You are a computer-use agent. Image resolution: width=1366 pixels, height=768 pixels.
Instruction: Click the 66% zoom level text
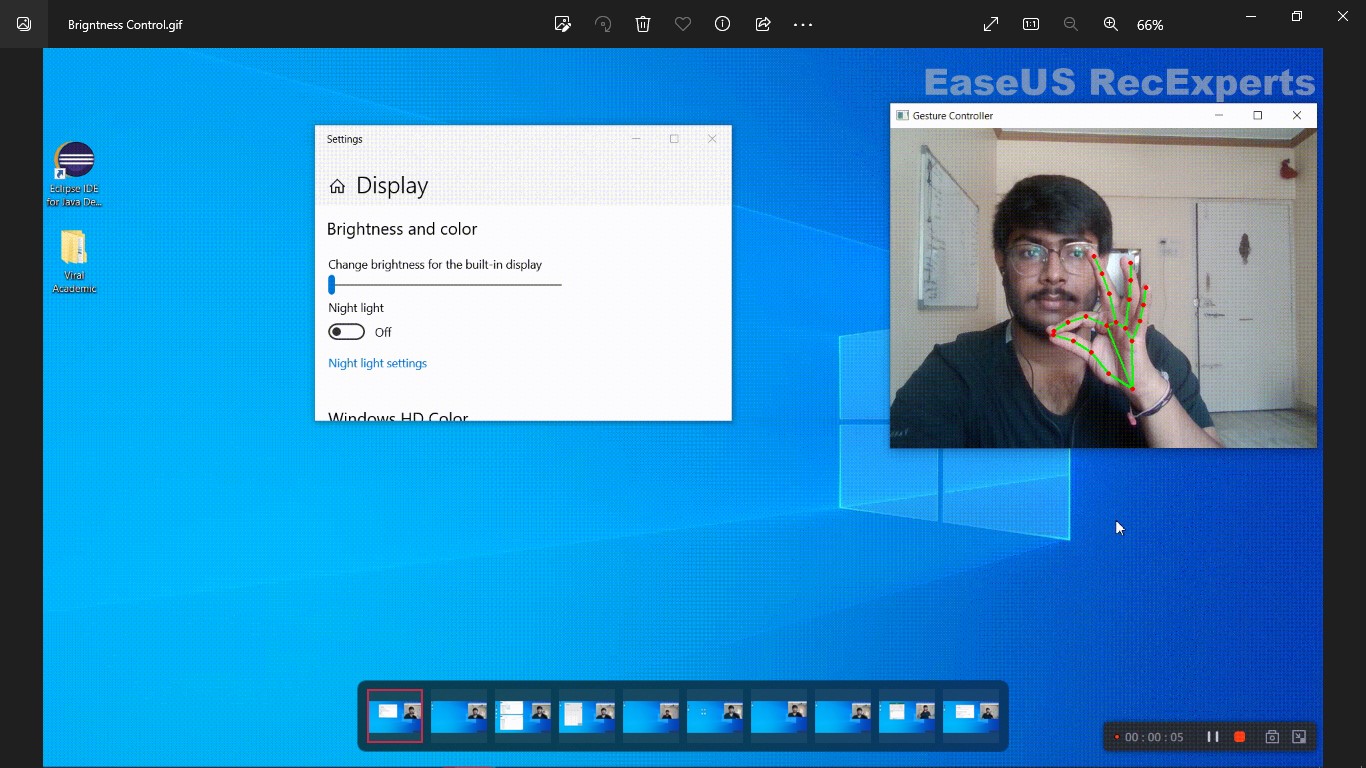click(x=1150, y=25)
